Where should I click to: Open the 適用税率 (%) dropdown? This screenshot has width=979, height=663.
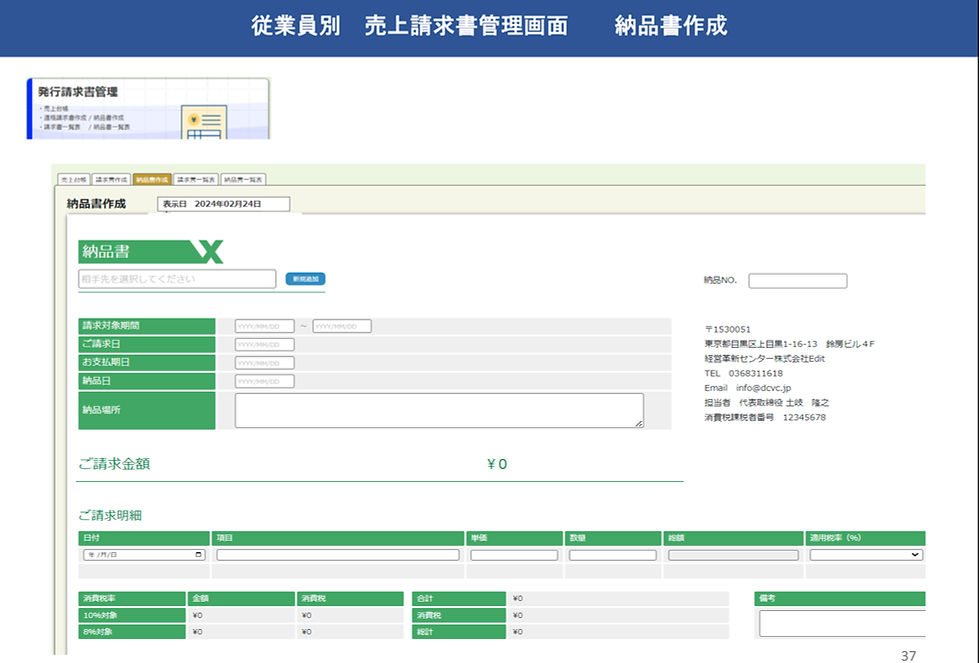pyautogui.click(x=866, y=554)
